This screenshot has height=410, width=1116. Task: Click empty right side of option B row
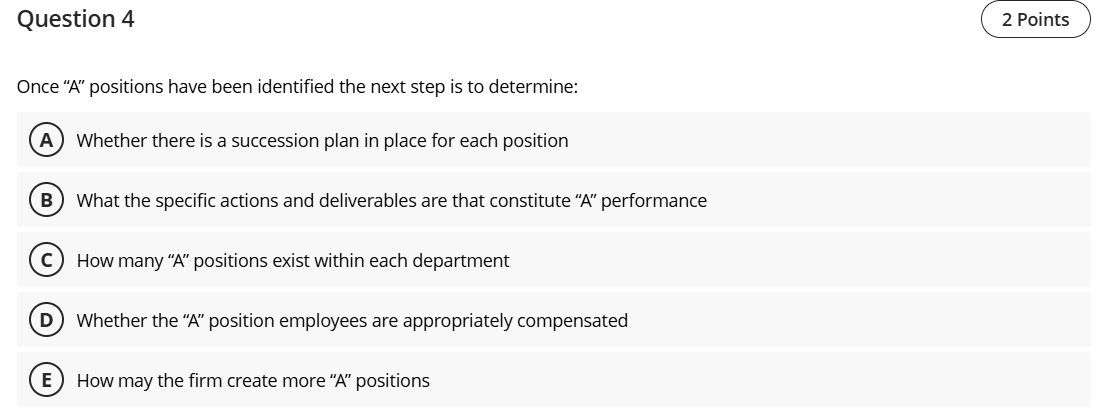[900, 200]
